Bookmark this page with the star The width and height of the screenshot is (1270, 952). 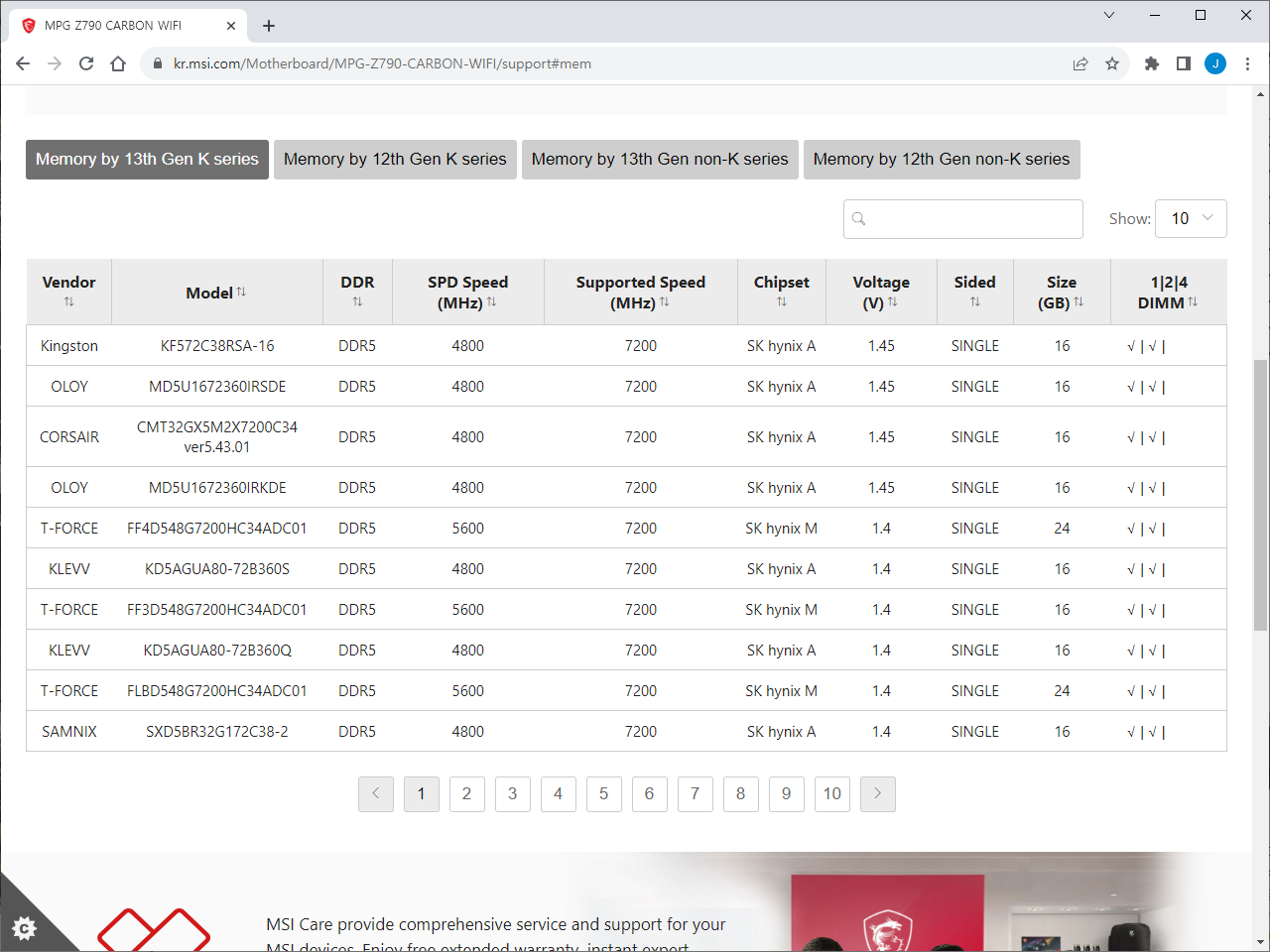tap(1112, 63)
